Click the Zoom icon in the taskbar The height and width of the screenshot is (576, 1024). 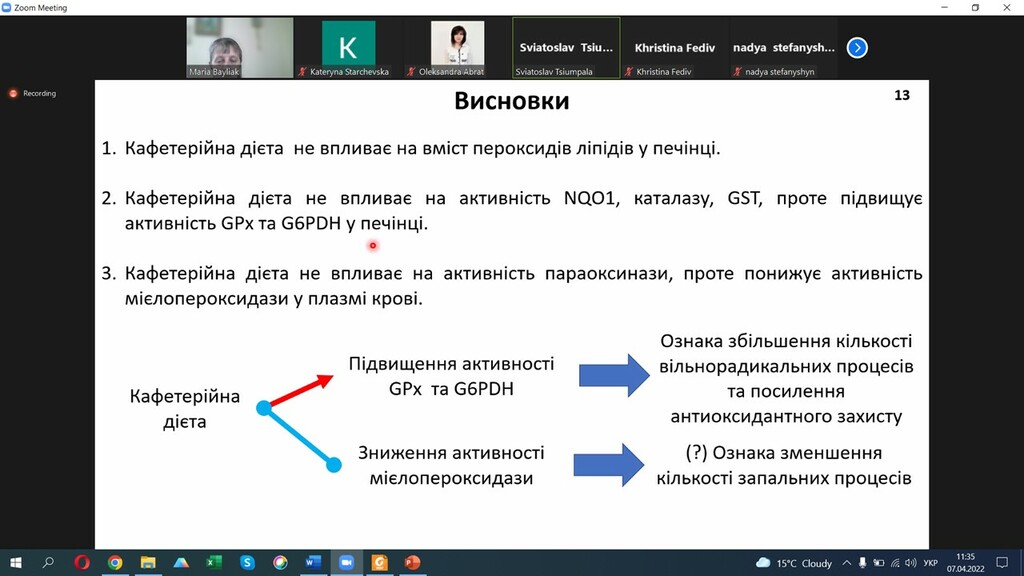click(x=346, y=562)
